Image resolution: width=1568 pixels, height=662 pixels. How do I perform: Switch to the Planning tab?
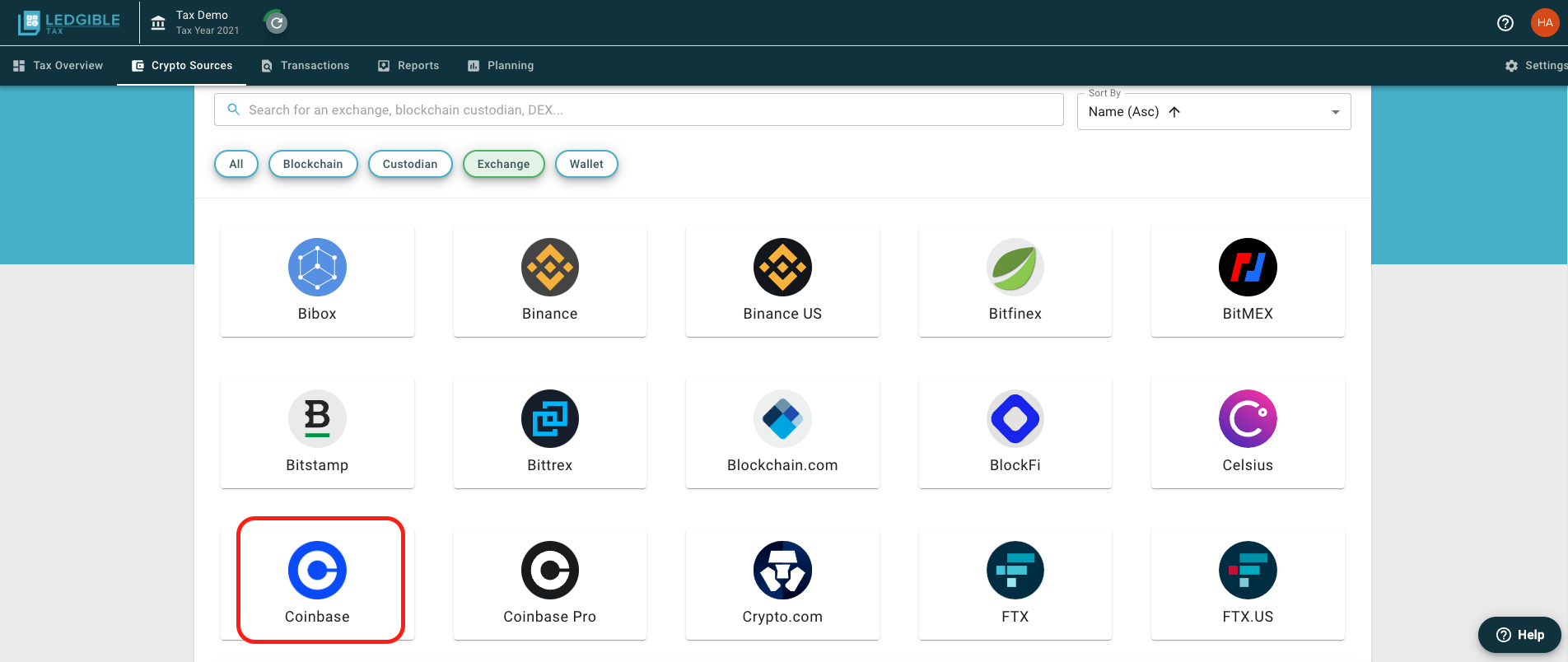pyautogui.click(x=501, y=66)
